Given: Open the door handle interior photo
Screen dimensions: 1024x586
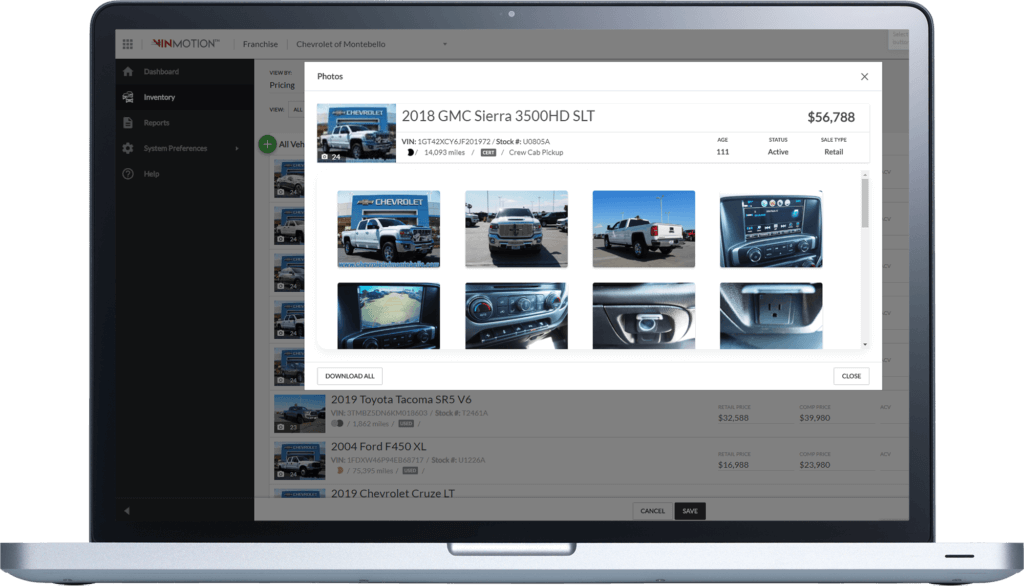Looking at the screenshot, I should coord(643,316).
